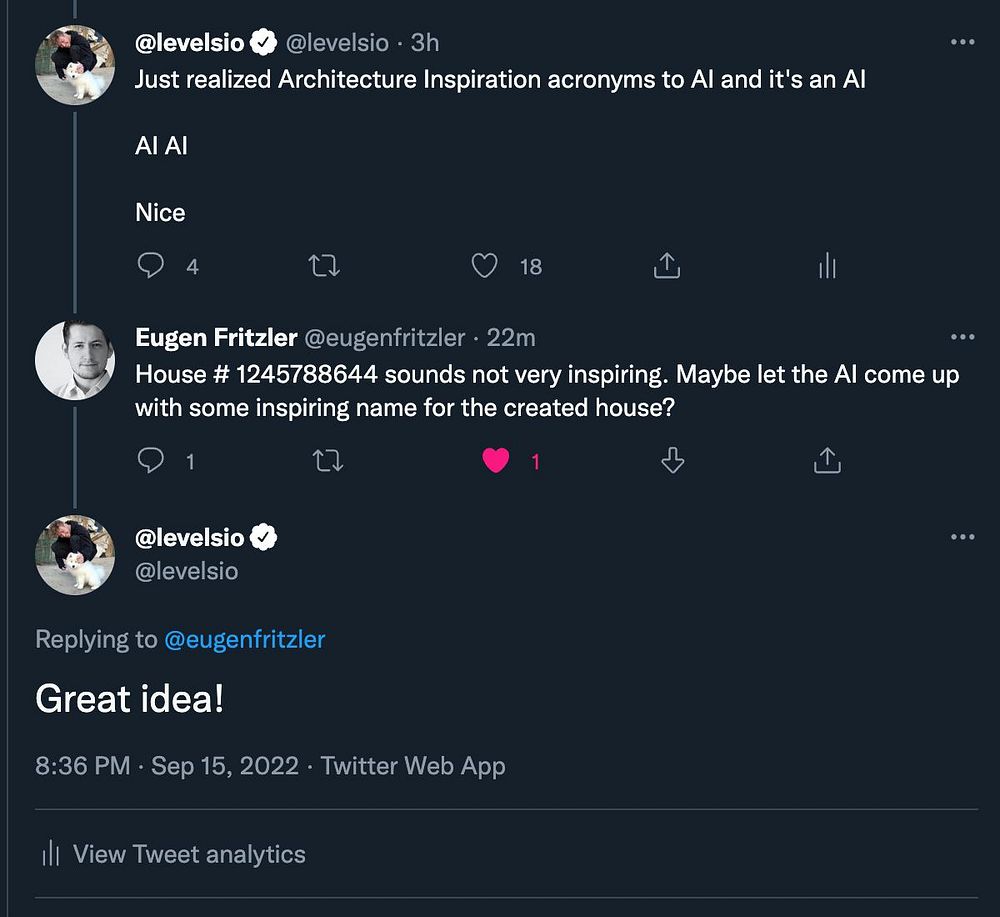Reply to levelsio's acronym tweet
The image size is (1000, 917).
click(x=151, y=265)
